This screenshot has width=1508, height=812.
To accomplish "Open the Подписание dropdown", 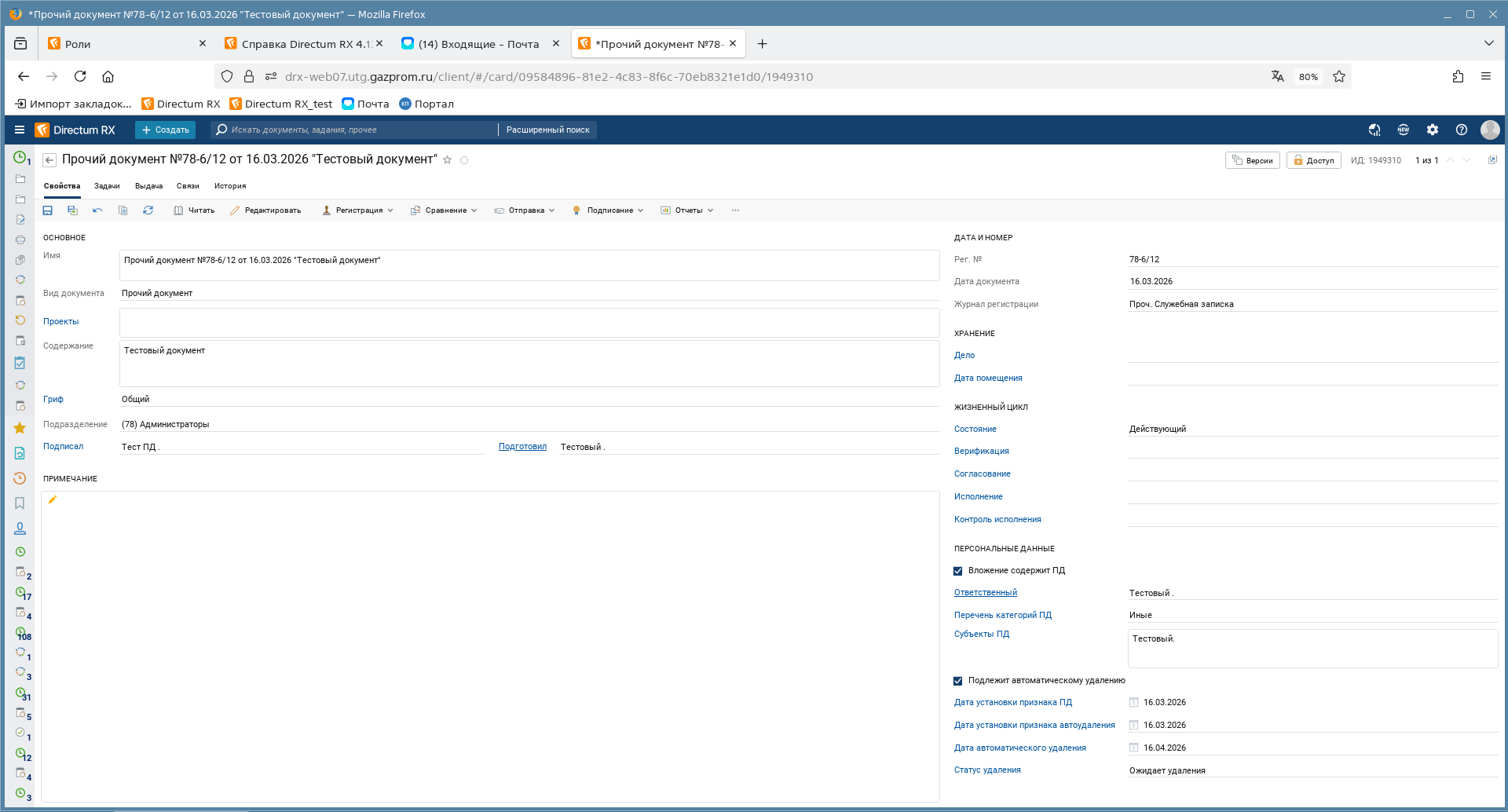I will (609, 210).
